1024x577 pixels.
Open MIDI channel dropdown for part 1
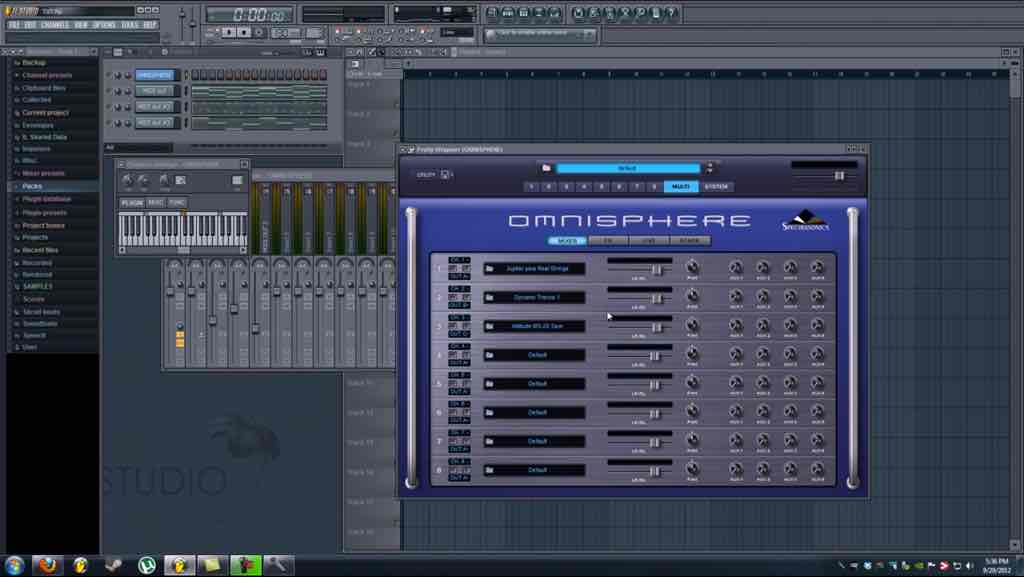[459, 260]
